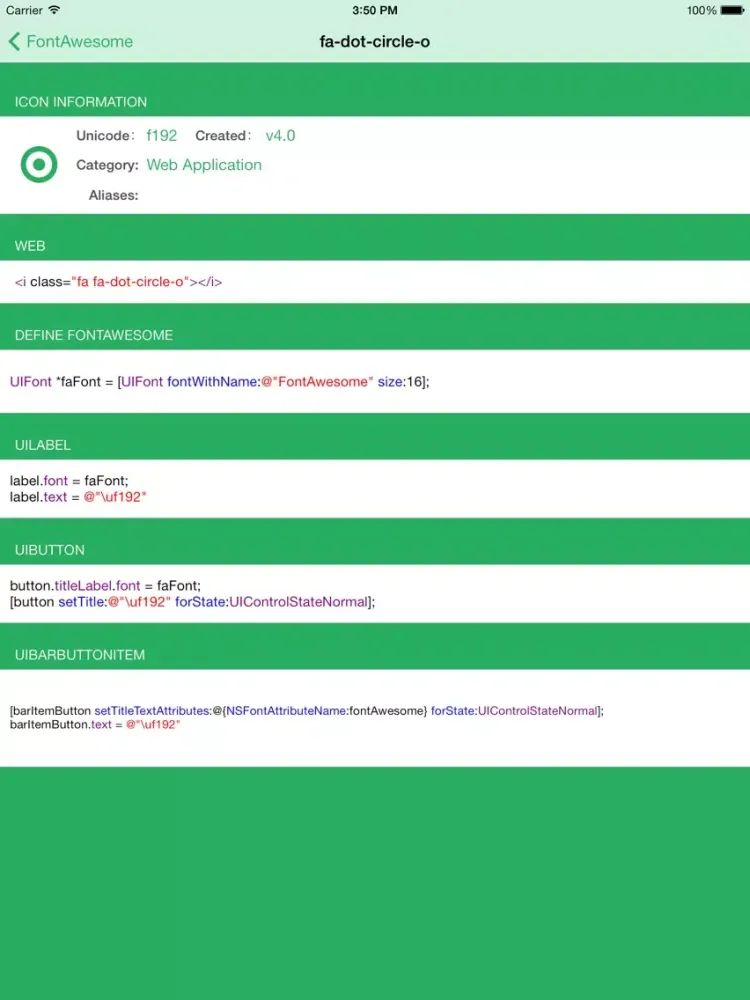Tap the fa-dot-circle-o page title
This screenshot has height=1000, width=750.
[x=375, y=41]
